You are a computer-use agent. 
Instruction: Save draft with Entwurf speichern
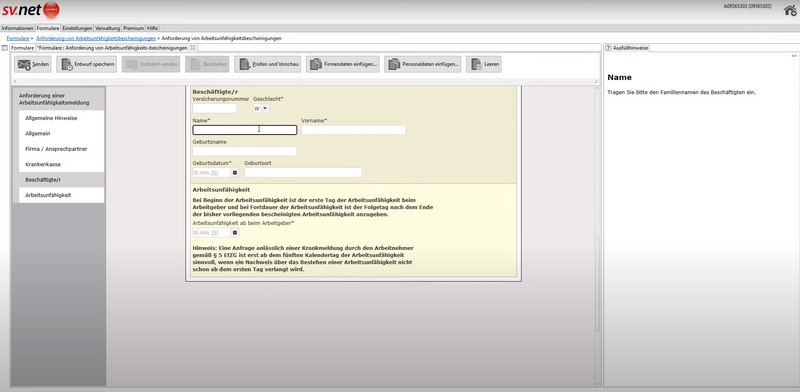pos(87,64)
